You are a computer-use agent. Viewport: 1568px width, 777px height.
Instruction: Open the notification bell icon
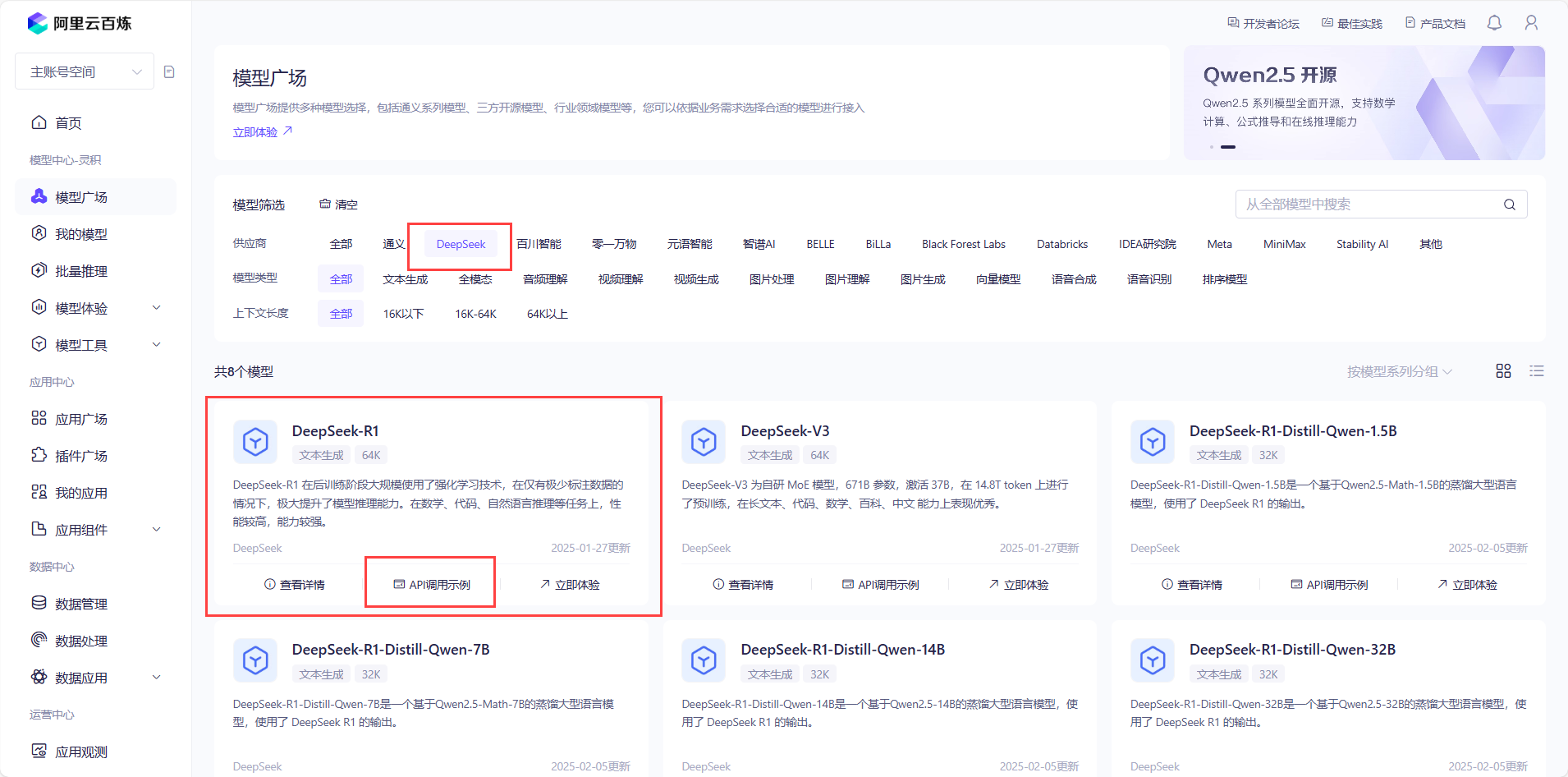[1494, 23]
